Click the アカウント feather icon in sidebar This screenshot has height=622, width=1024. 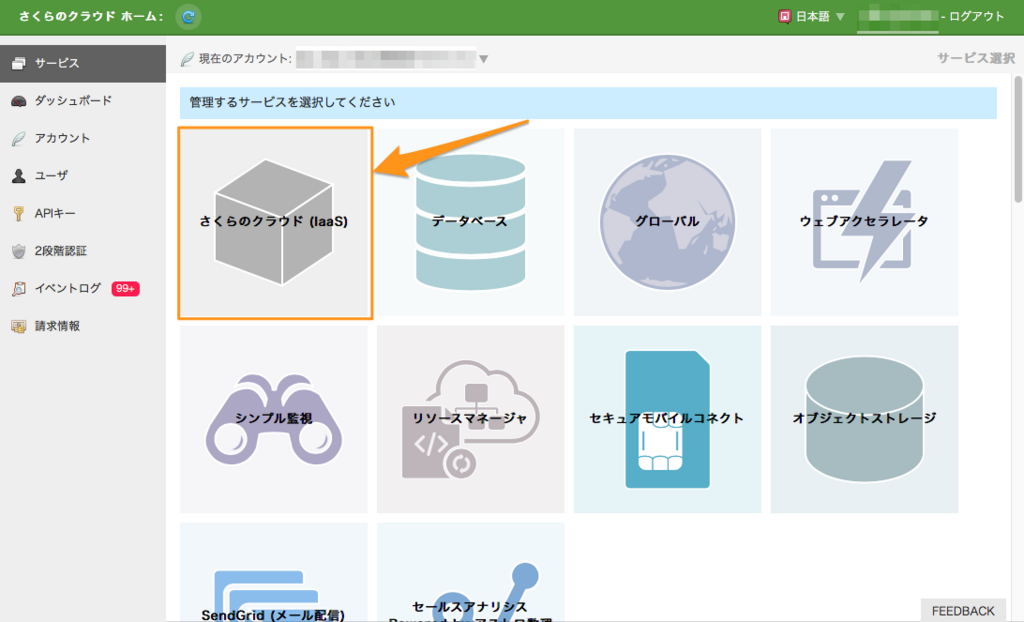[19, 138]
